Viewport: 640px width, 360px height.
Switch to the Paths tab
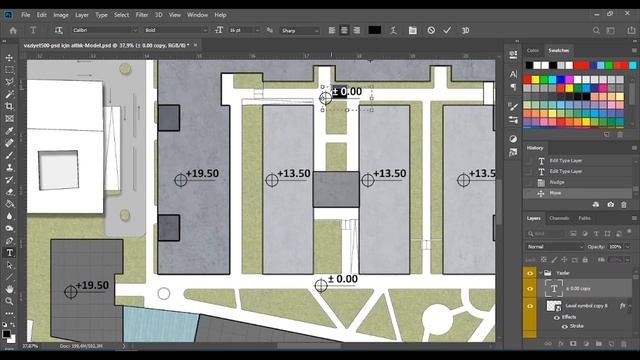(584, 218)
